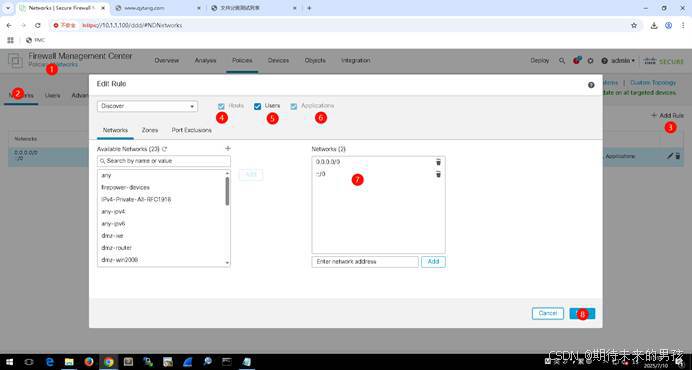
Task: Open the Objects menu
Action: (315, 60)
